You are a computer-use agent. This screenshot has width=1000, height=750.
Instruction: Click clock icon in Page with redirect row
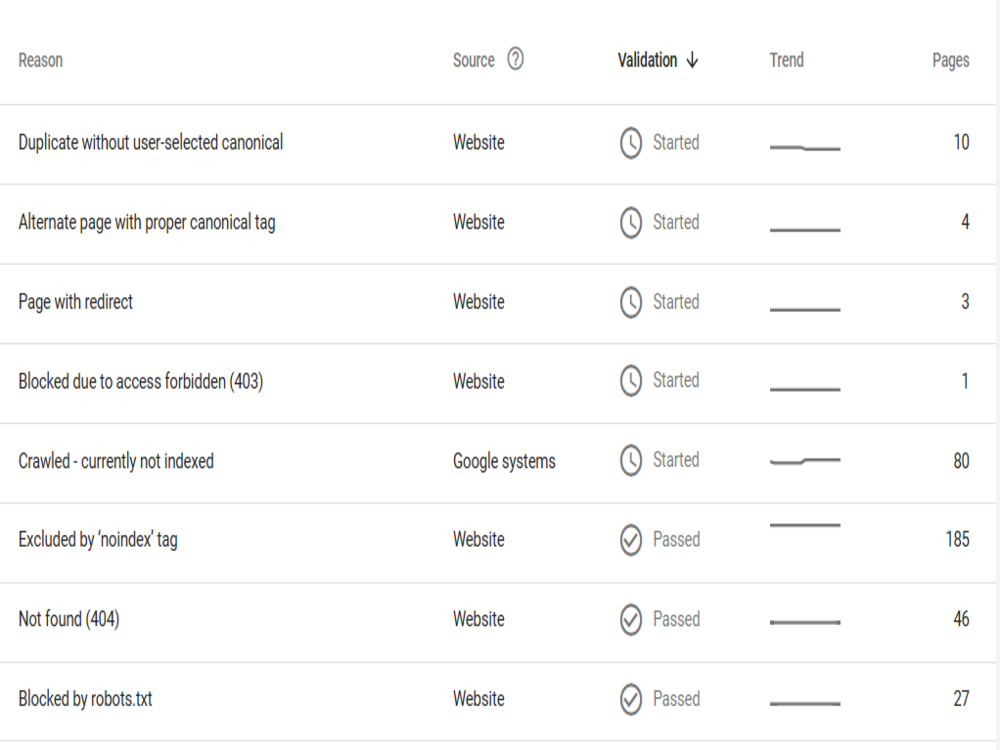coord(631,302)
